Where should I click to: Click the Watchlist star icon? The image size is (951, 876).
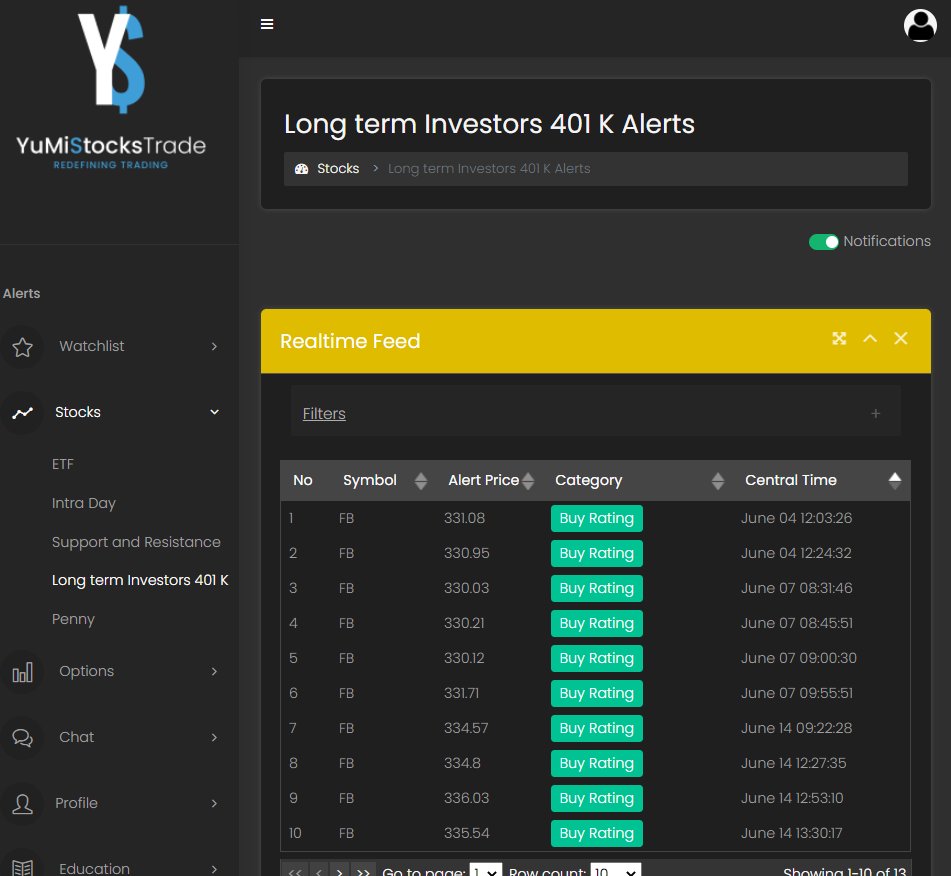point(22,347)
